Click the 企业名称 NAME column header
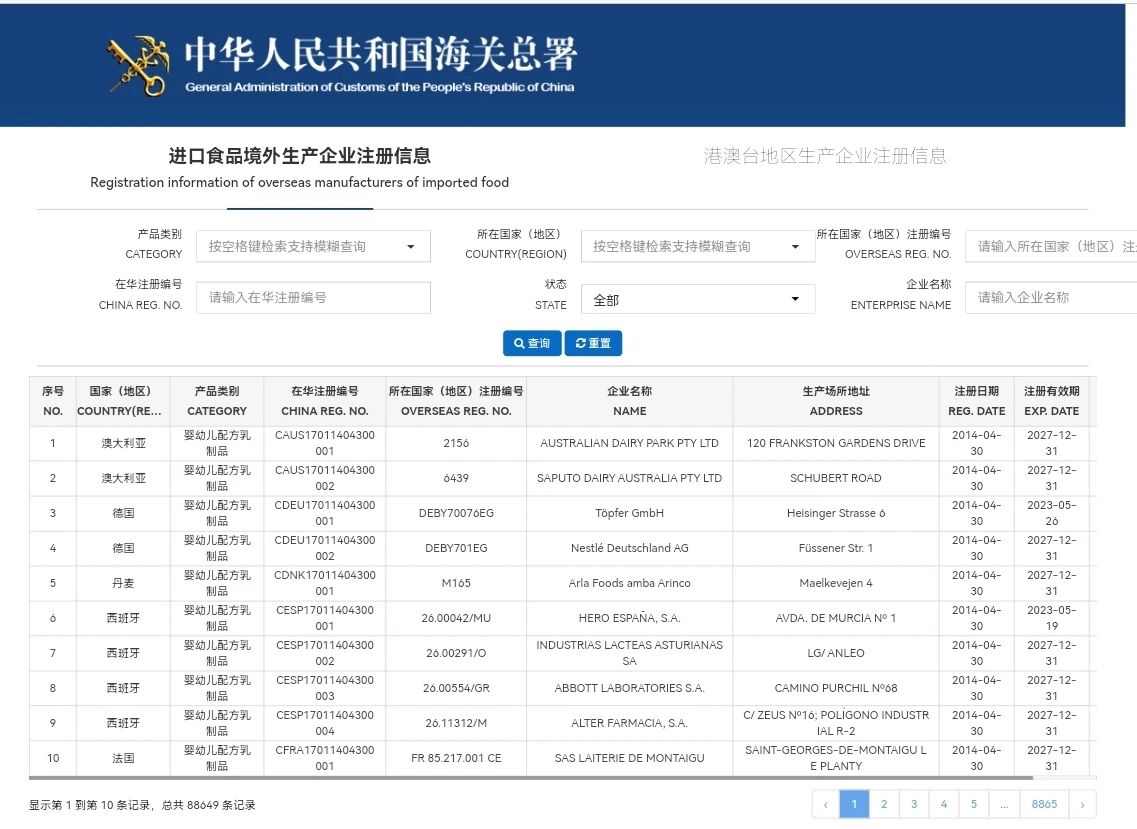 (629, 401)
